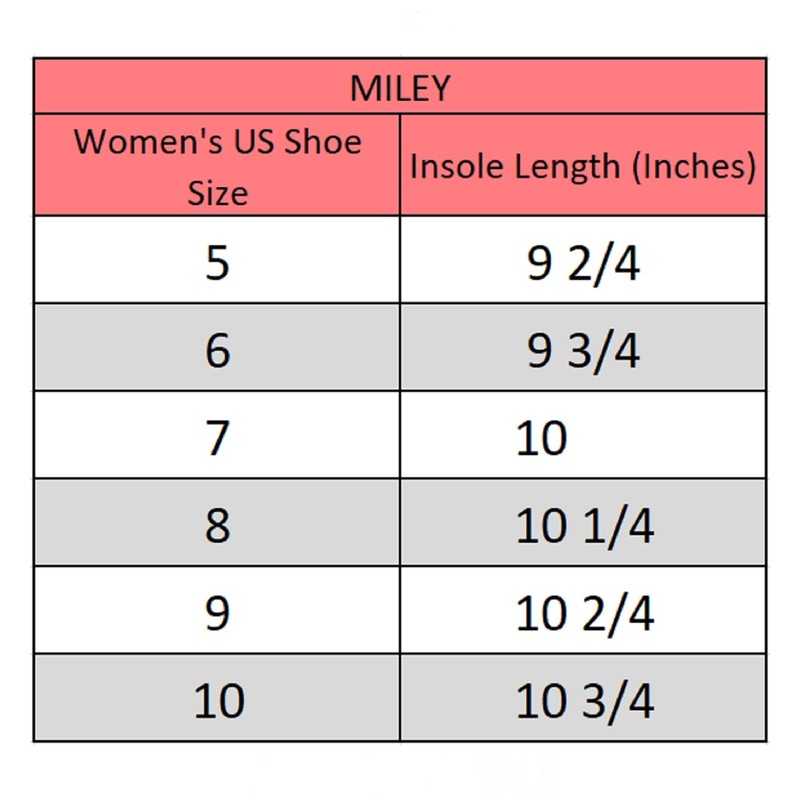Click the word "Size" in the header
This screenshot has width=800, height=800.
coord(217,191)
